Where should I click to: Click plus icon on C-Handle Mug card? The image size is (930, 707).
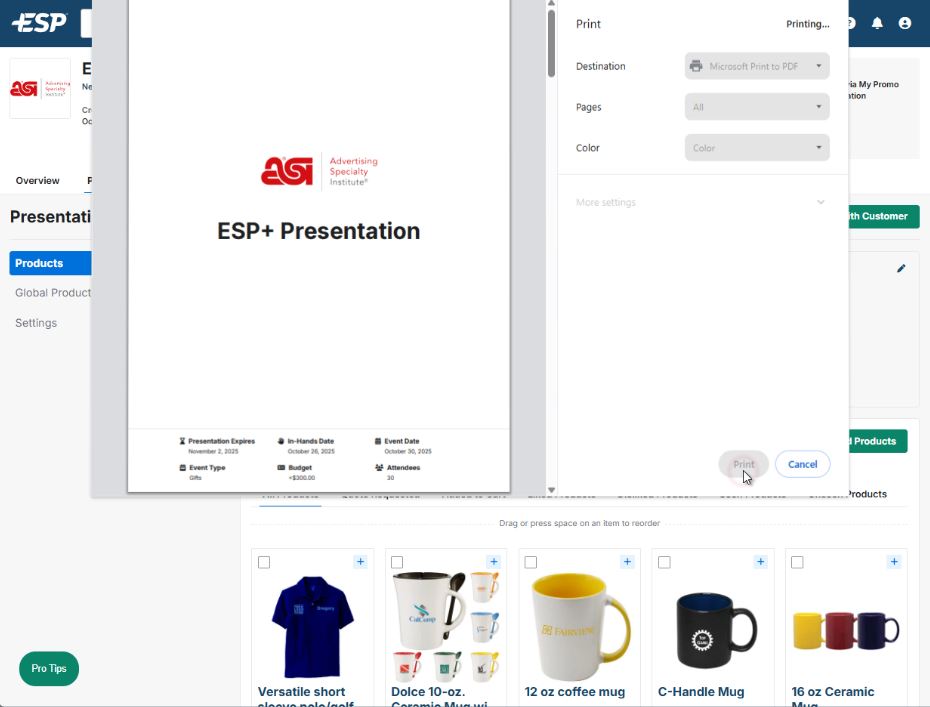coord(760,562)
